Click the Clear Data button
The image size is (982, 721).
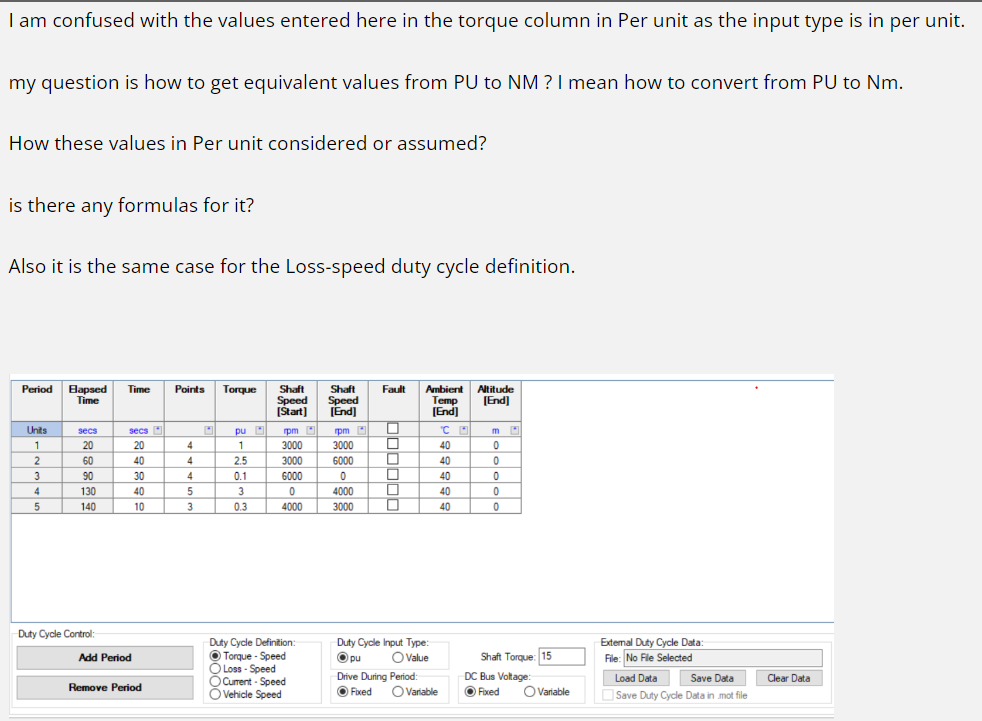point(788,678)
